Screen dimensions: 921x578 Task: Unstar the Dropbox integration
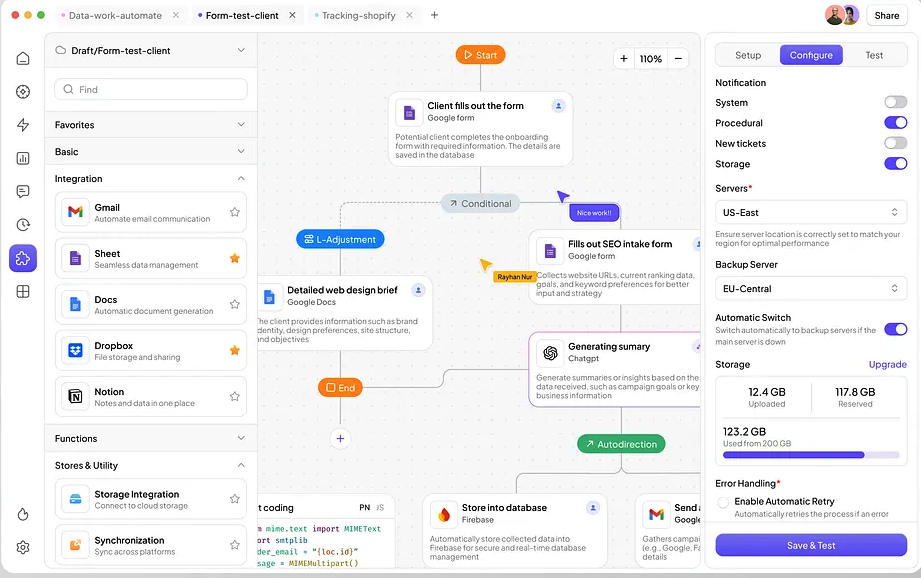coord(235,350)
